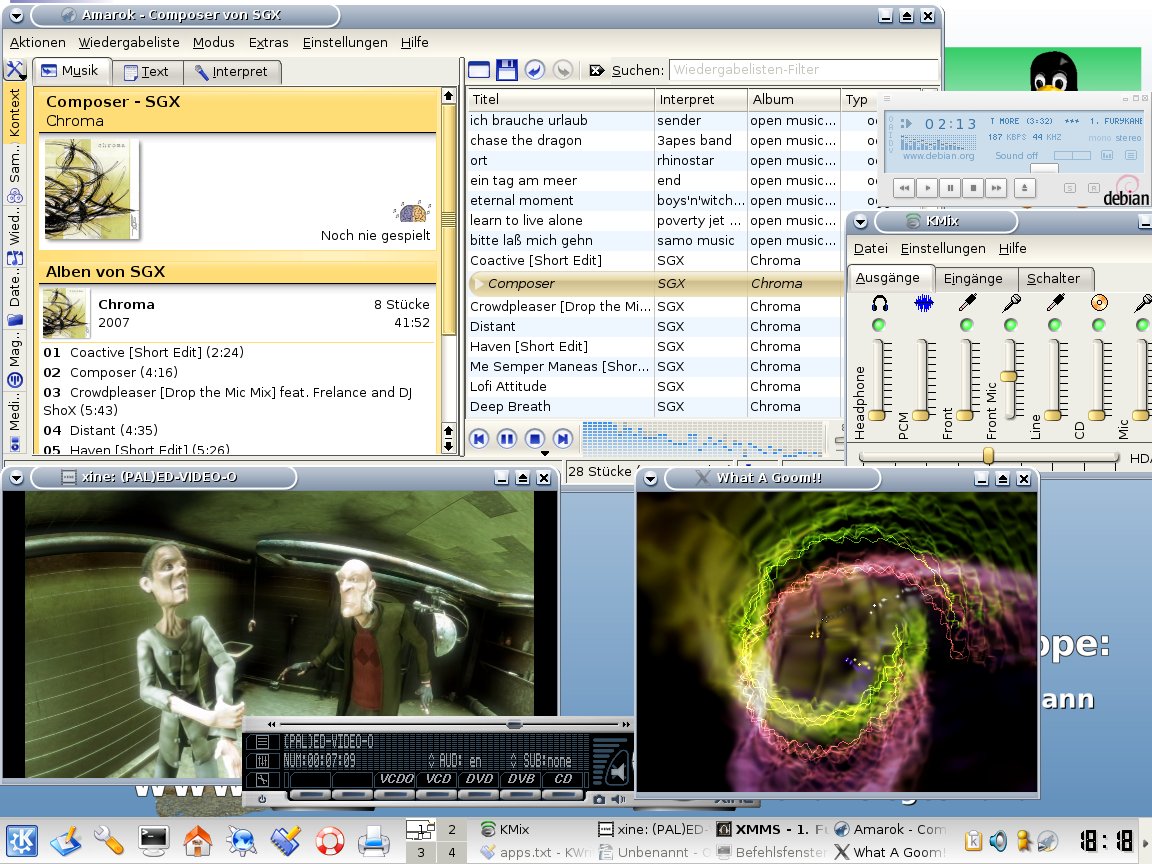The height and width of the screenshot is (864, 1152).
Task: Open the Kontext sidebar panel
Action: coord(15,112)
